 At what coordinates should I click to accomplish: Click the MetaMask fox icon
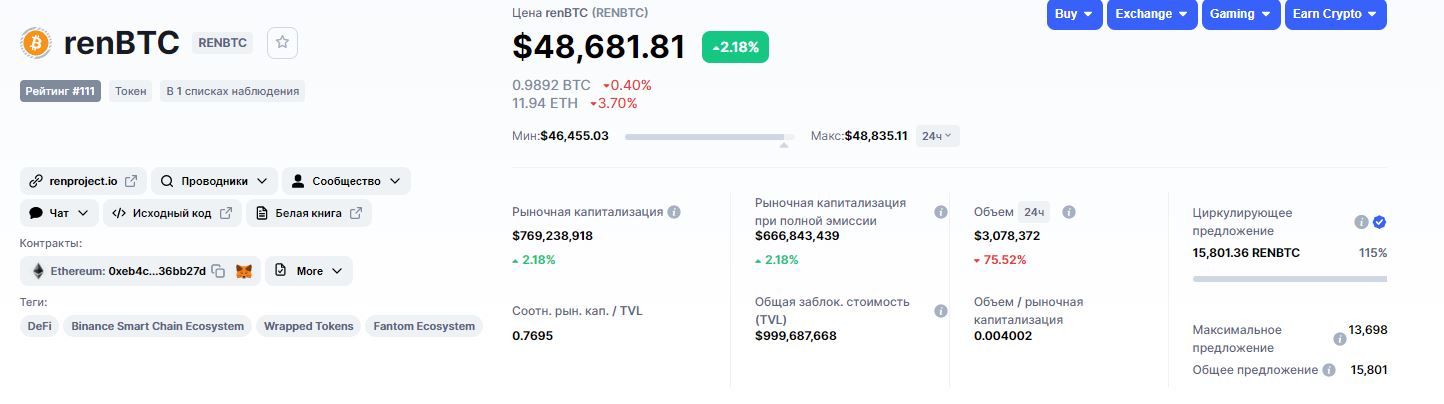pyautogui.click(x=243, y=271)
